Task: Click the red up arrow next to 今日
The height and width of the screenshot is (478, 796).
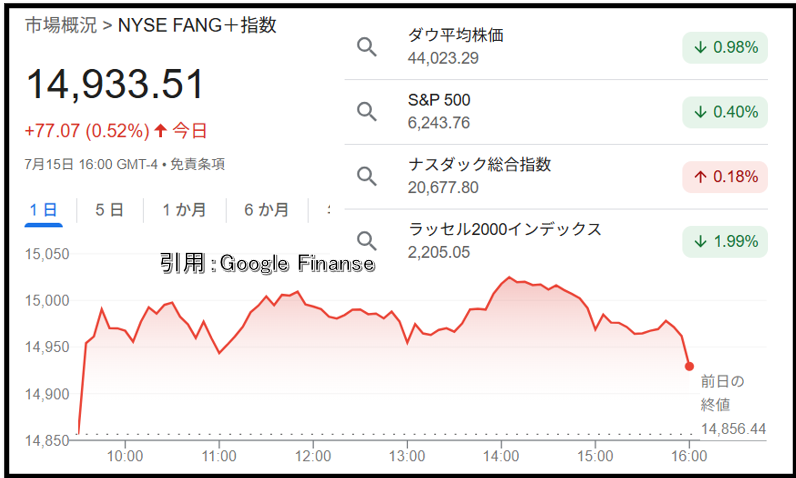Action: point(160,131)
